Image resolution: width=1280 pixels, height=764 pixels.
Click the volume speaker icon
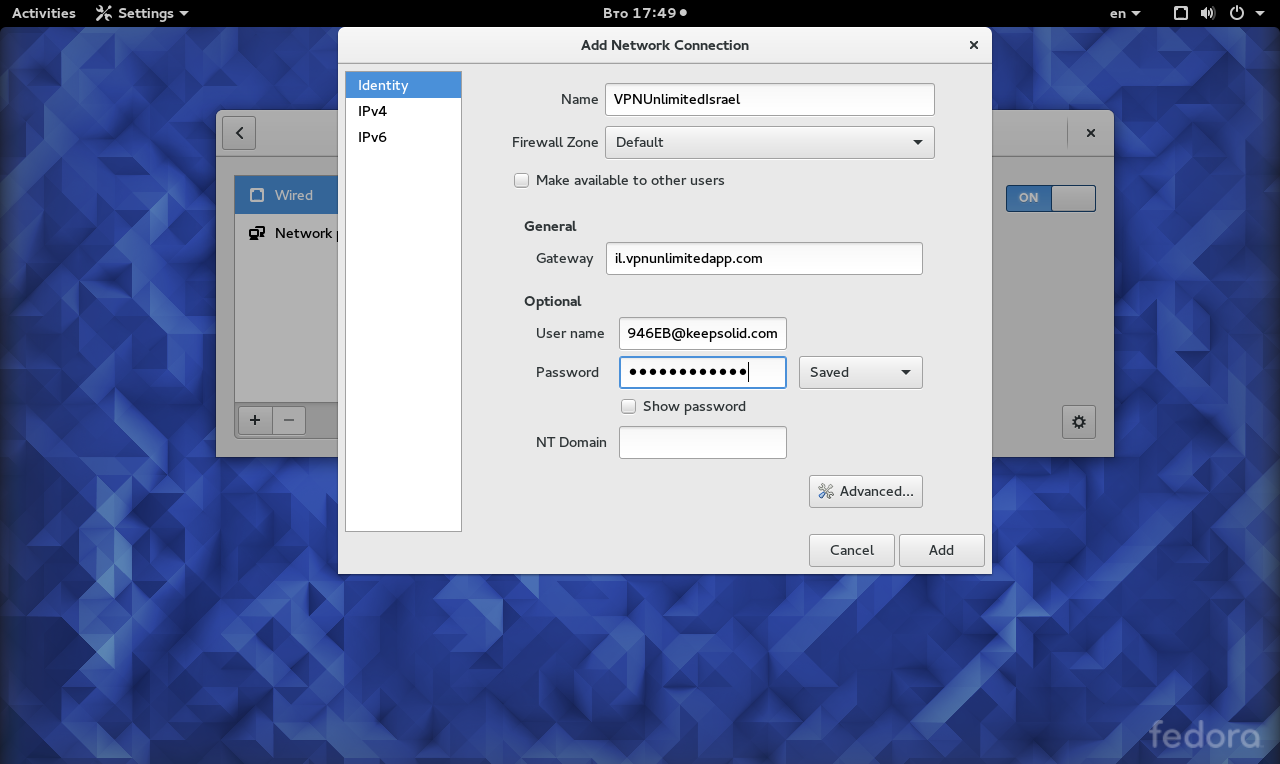[1208, 13]
